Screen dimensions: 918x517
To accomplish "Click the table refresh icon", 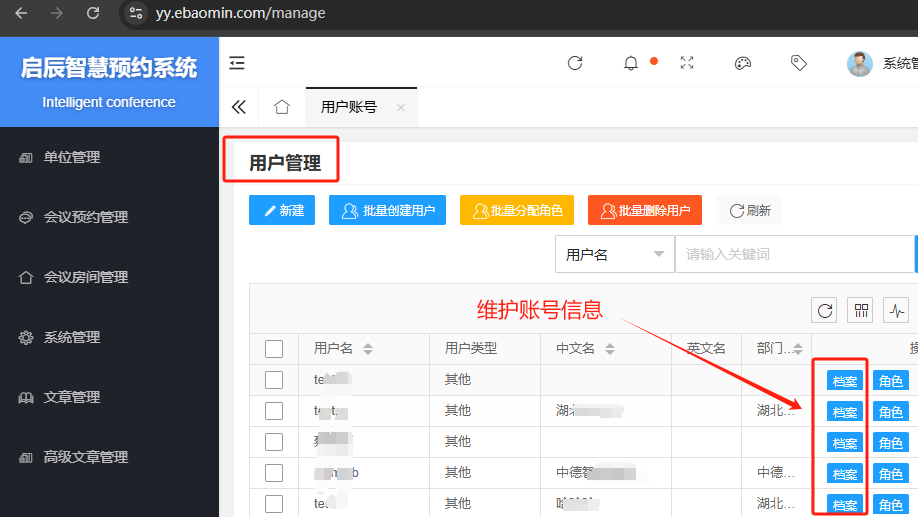I will (x=825, y=310).
